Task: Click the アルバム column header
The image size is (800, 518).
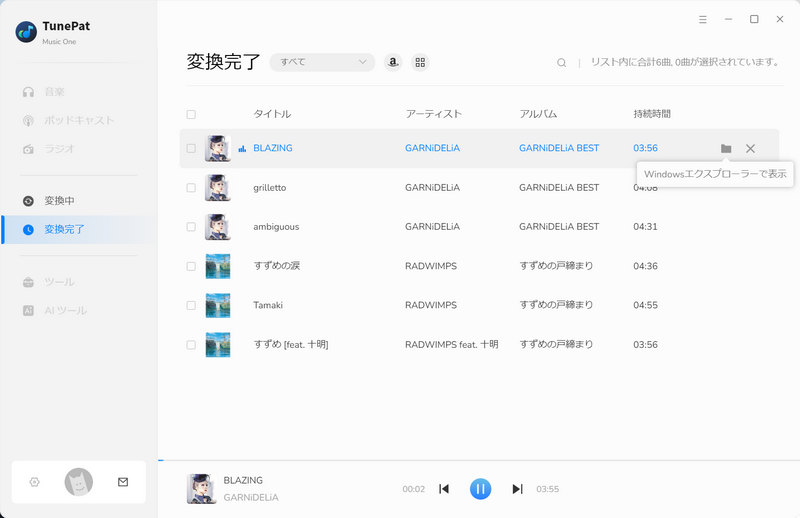Action: [538, 114]
